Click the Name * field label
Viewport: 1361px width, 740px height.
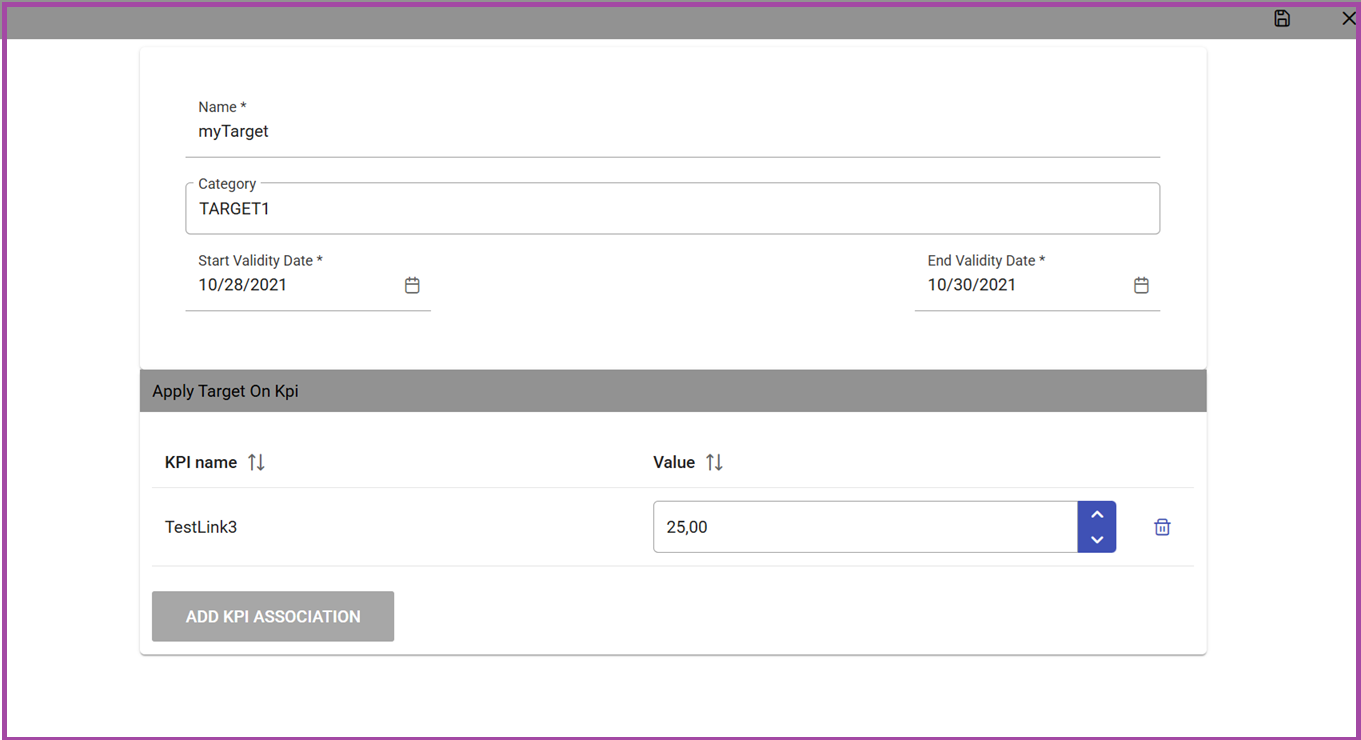[x=222, y=107]
